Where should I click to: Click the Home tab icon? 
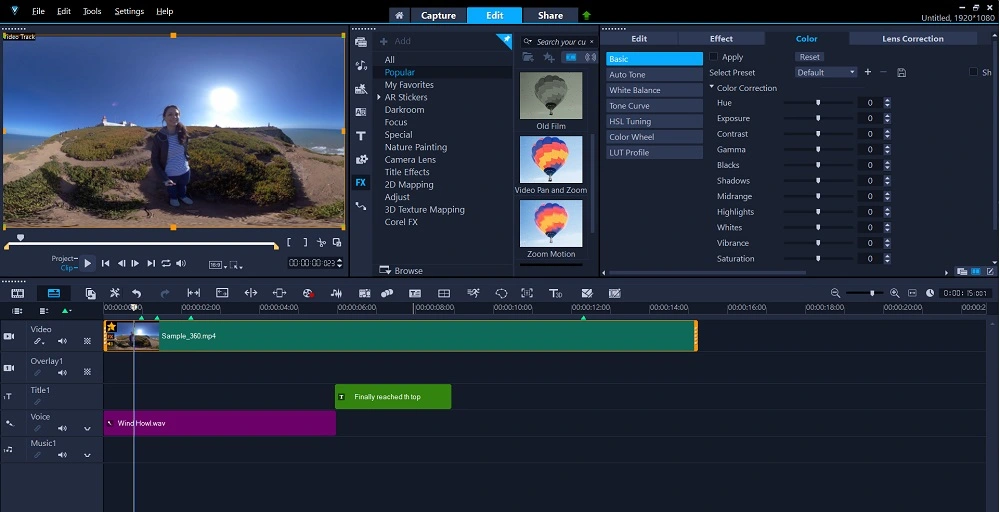[399, 15]
